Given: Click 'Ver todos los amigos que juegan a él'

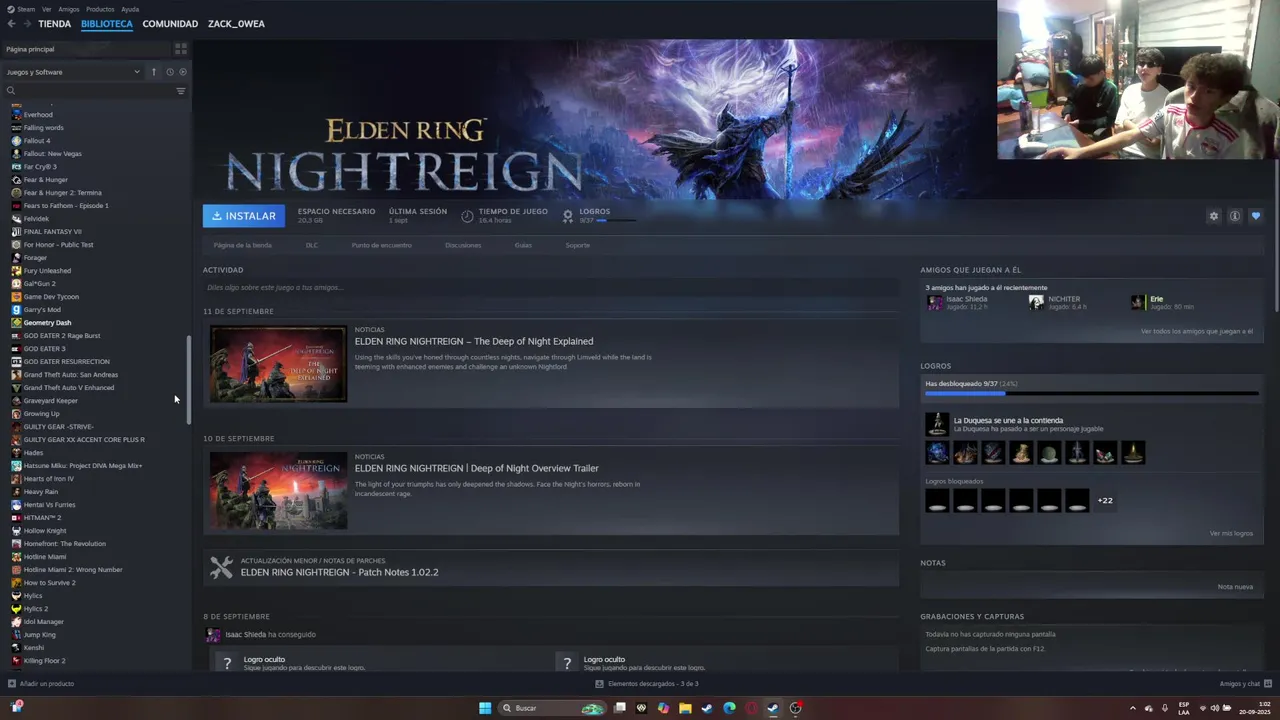Looking at the screenshot, I should [x=1196, y=331].
